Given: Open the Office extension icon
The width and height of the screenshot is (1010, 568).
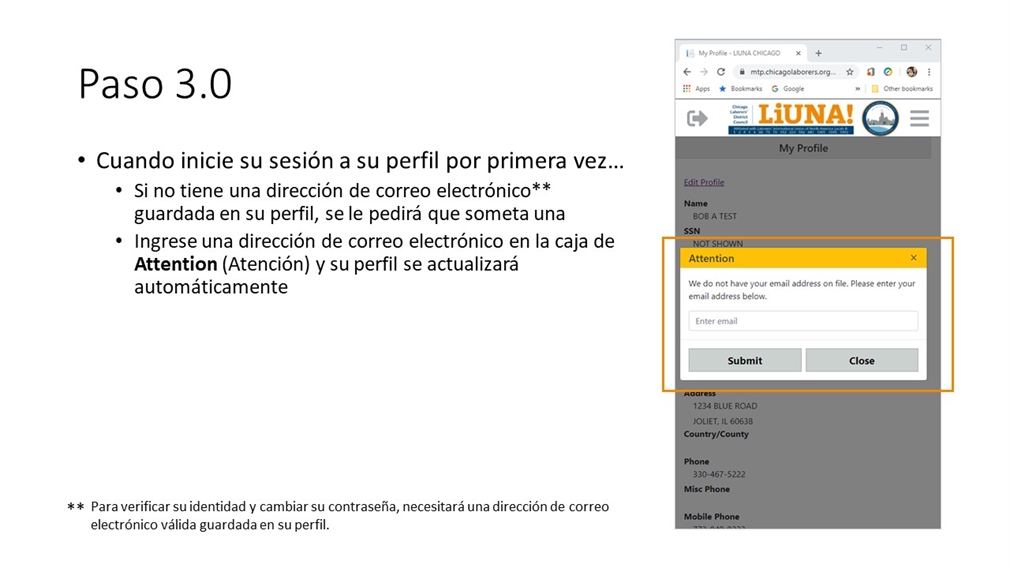Looking at the screenshot, I should 871,72.
